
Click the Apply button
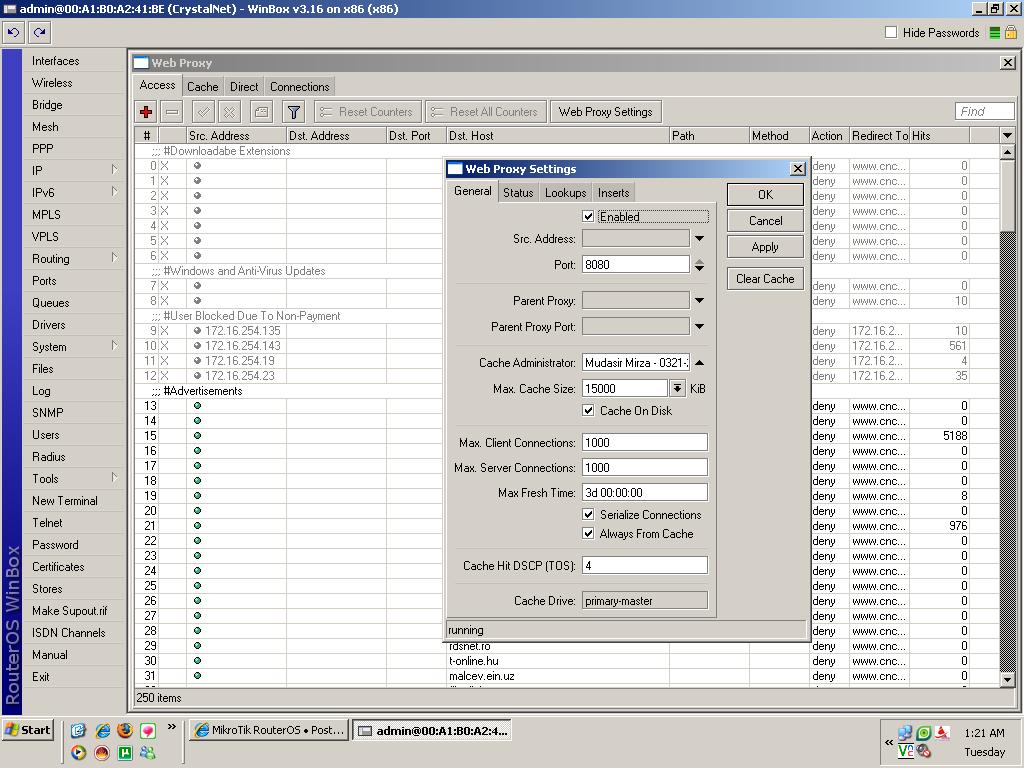pos(765,247)
